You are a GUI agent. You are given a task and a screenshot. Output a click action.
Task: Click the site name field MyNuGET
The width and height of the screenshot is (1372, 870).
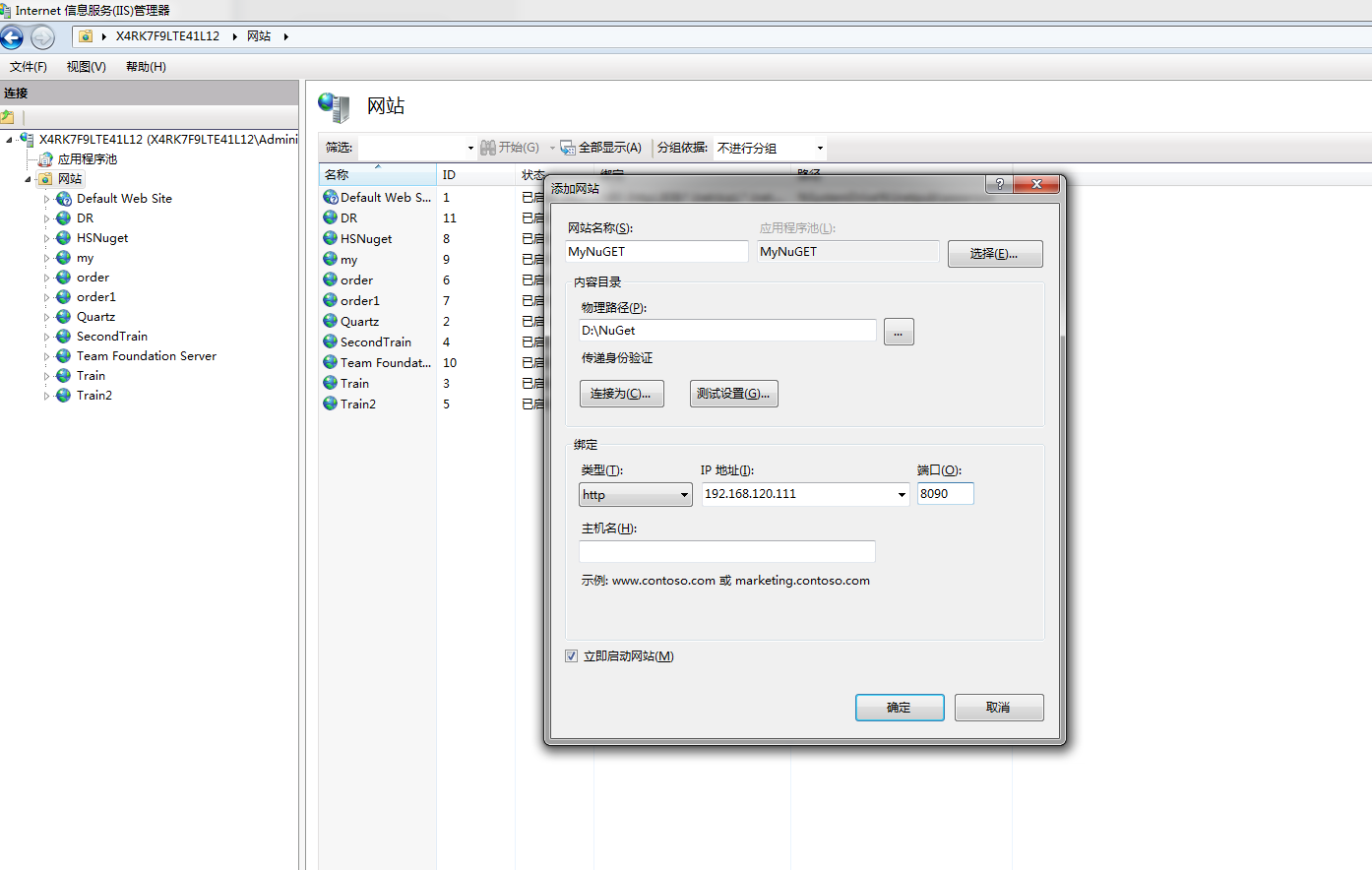coord(656,252)
